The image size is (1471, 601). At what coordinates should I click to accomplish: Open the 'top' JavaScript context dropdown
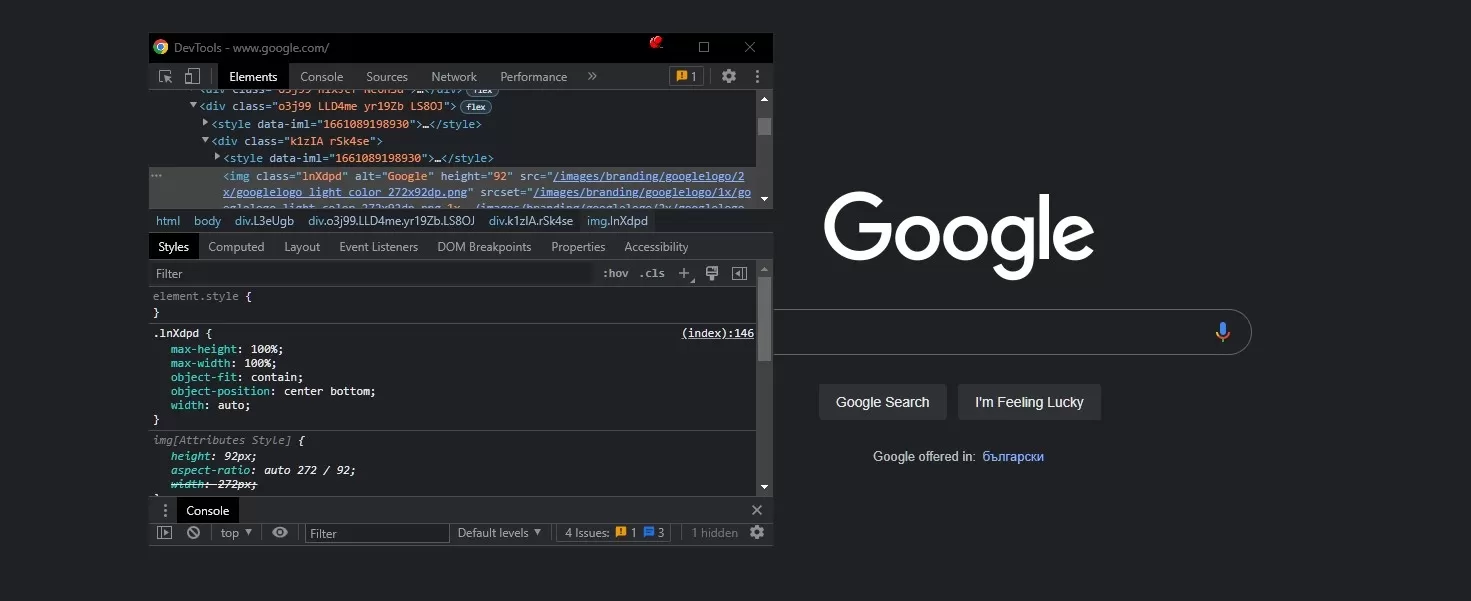pyautogui.click(x=236, y=533)
